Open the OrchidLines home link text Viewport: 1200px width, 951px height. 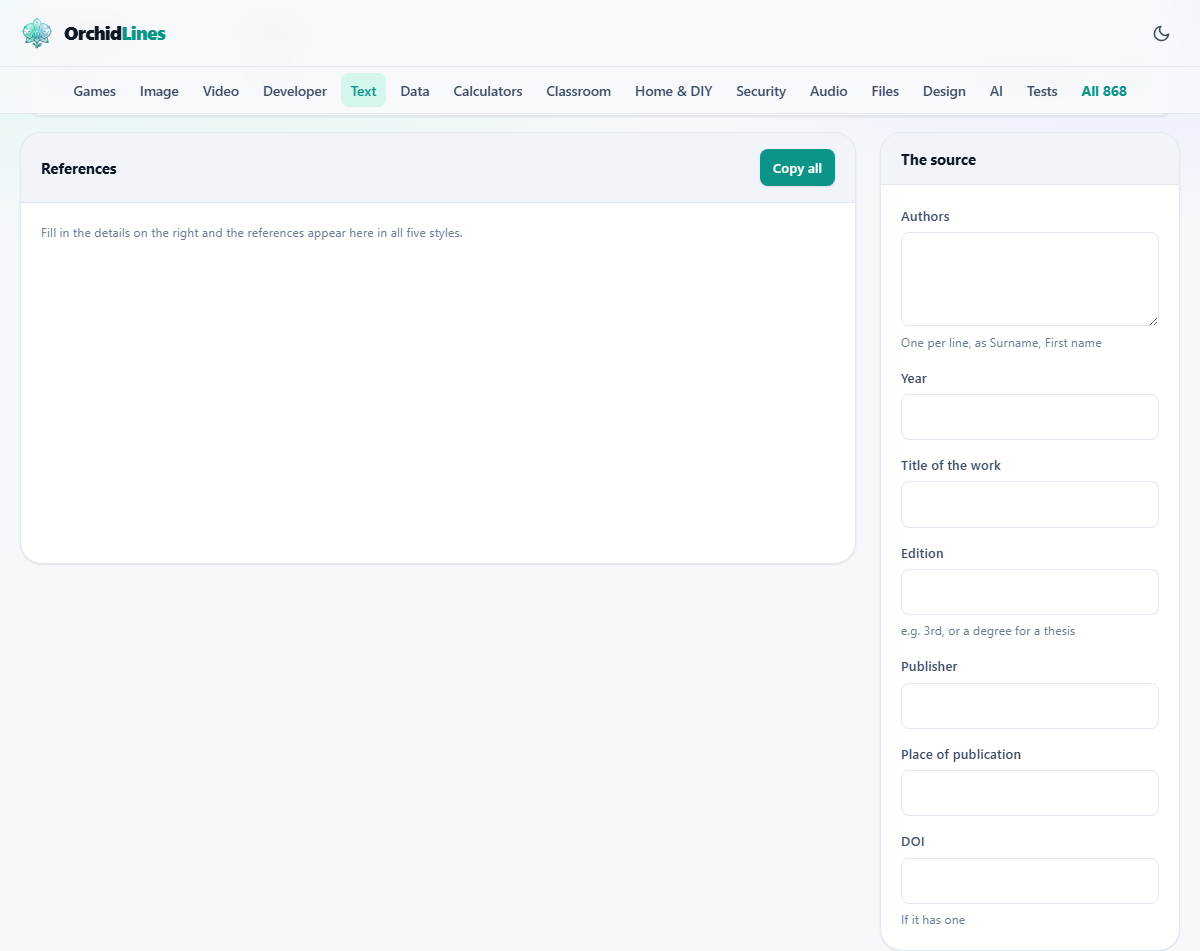click(115, 33)
